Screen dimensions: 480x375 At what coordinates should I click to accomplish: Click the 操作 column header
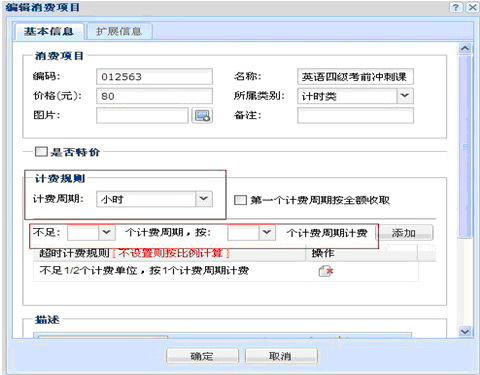362,253
